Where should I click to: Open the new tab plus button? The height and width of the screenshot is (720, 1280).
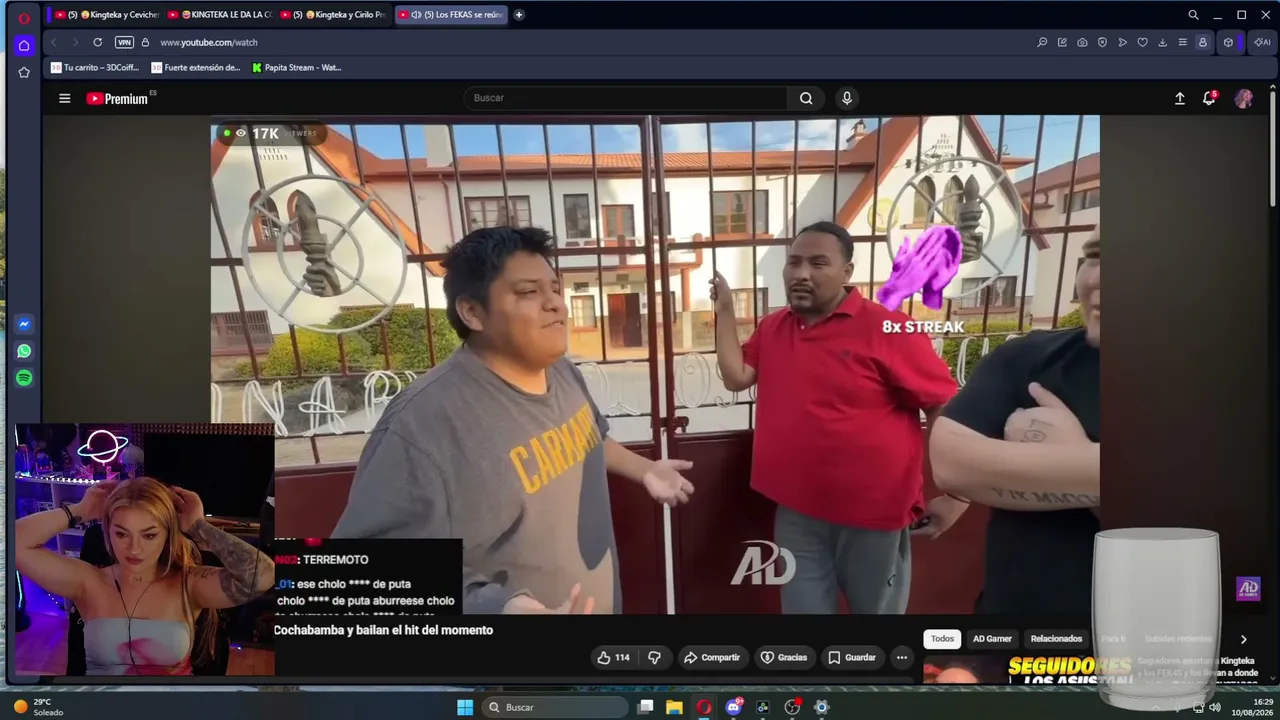pyautogui.click(x=519, y=15)
